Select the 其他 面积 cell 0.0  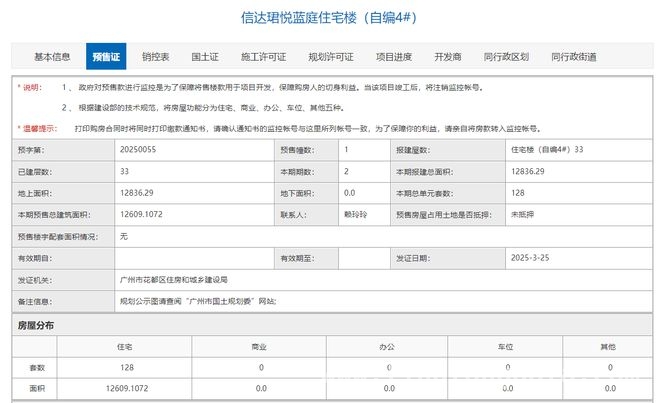[610, 388]
